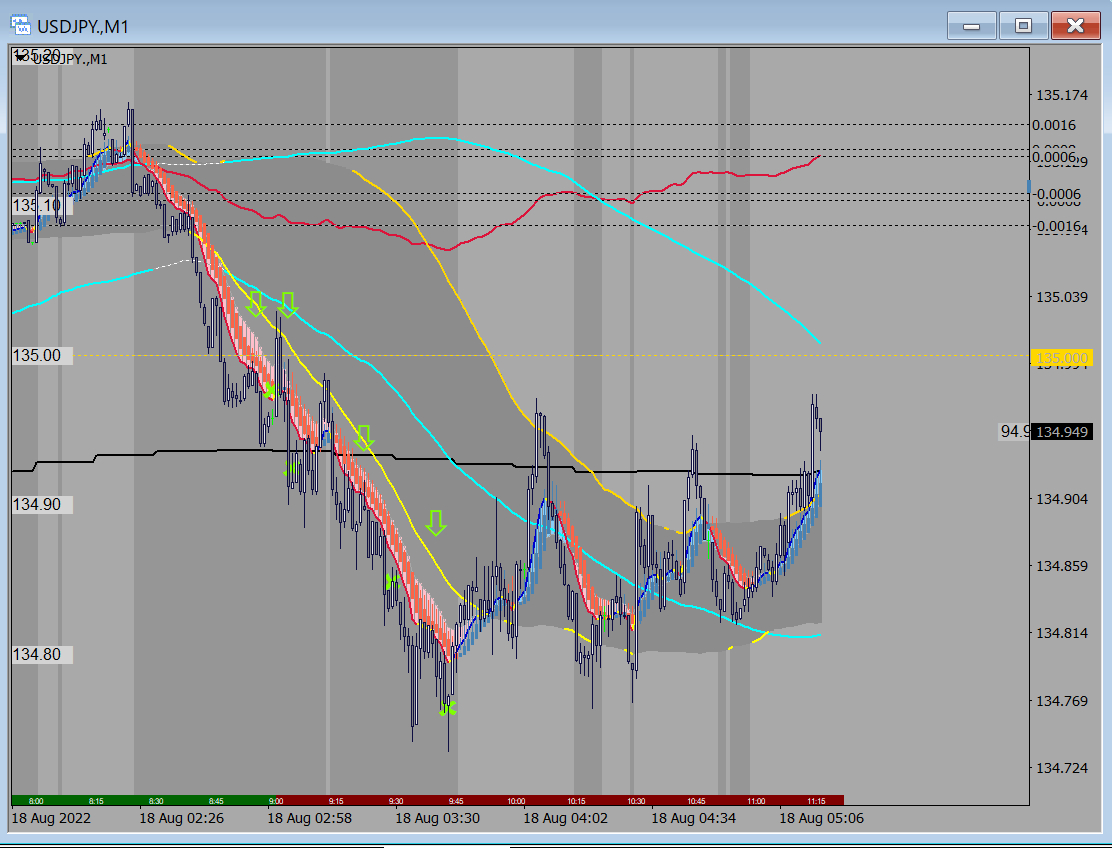Viewport: 1112px width, 848px height.
Task: Click the black 134.949 current price label
Action: (1061, 432)
